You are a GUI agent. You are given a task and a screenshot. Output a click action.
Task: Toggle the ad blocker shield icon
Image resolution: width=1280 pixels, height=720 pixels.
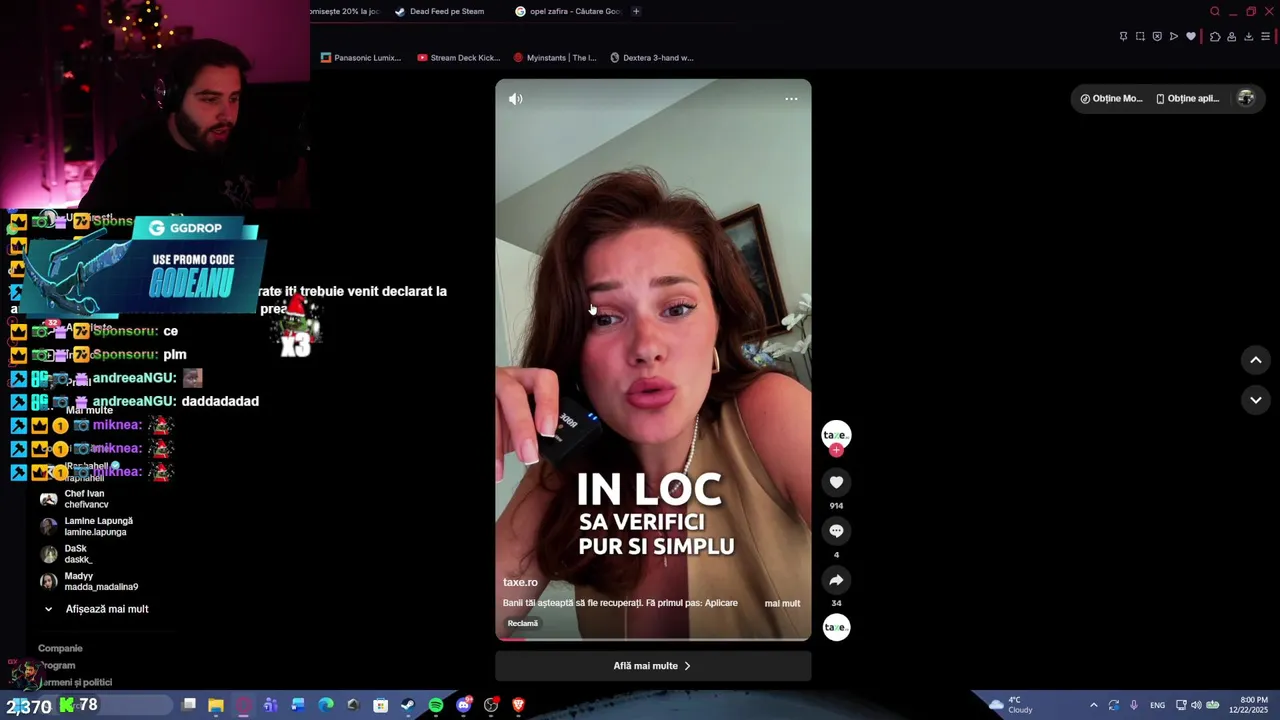[x=1157, y=37]
